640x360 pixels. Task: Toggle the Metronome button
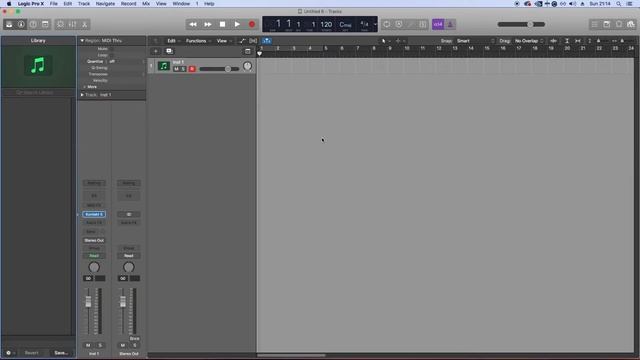[x=450, y=24]
